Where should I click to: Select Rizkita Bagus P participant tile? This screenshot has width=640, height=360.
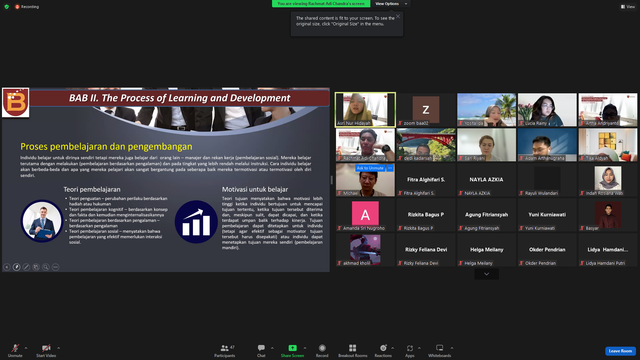coord(426,215)
